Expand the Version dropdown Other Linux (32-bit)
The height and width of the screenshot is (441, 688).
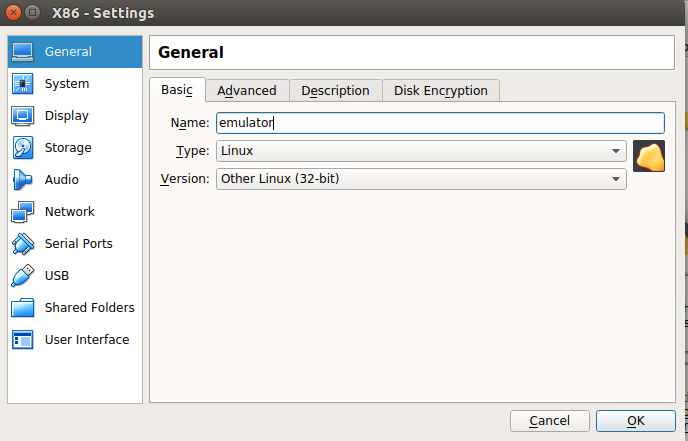coord(421,179)
